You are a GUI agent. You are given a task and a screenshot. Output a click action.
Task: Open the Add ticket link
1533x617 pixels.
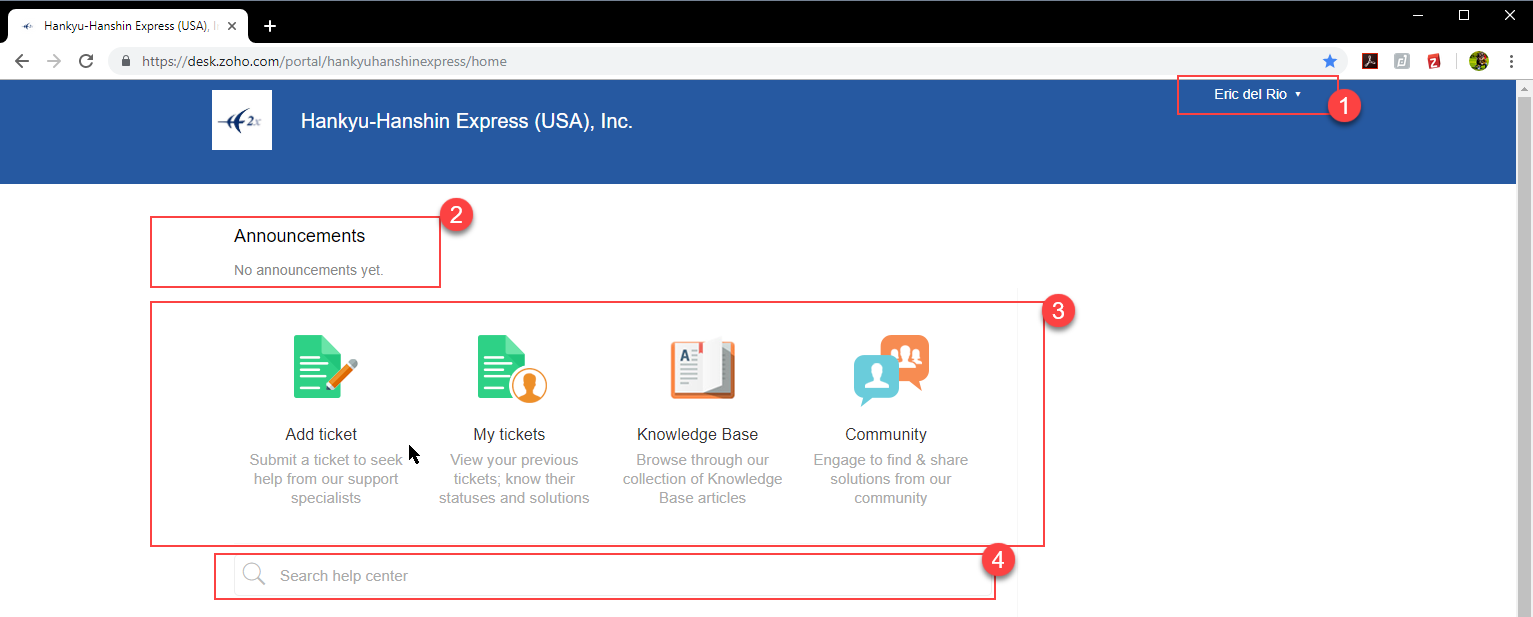click(321, 434)
